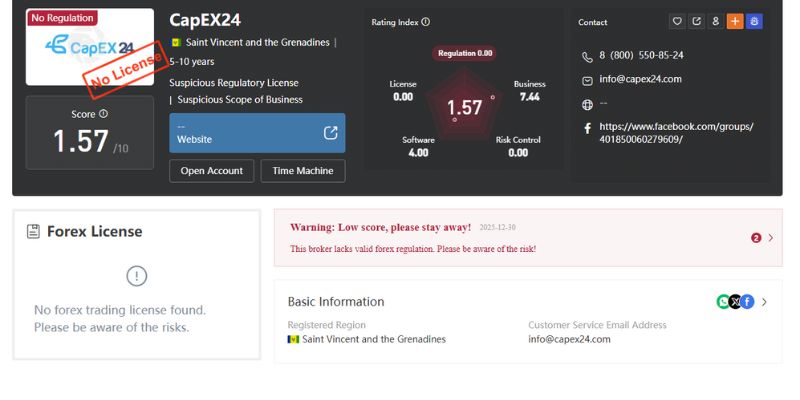Click the X social icon in Basic Information
This screenshot has width=800, height=400.
[735, 302]
